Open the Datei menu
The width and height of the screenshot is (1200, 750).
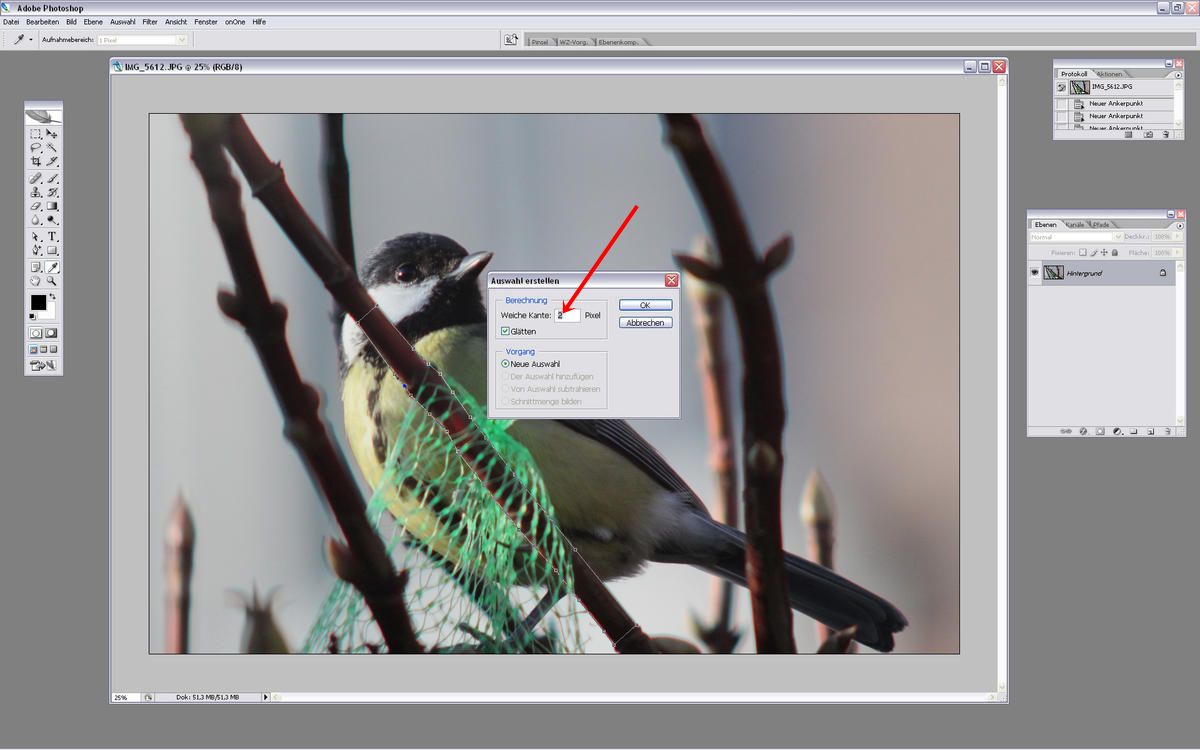11,21
